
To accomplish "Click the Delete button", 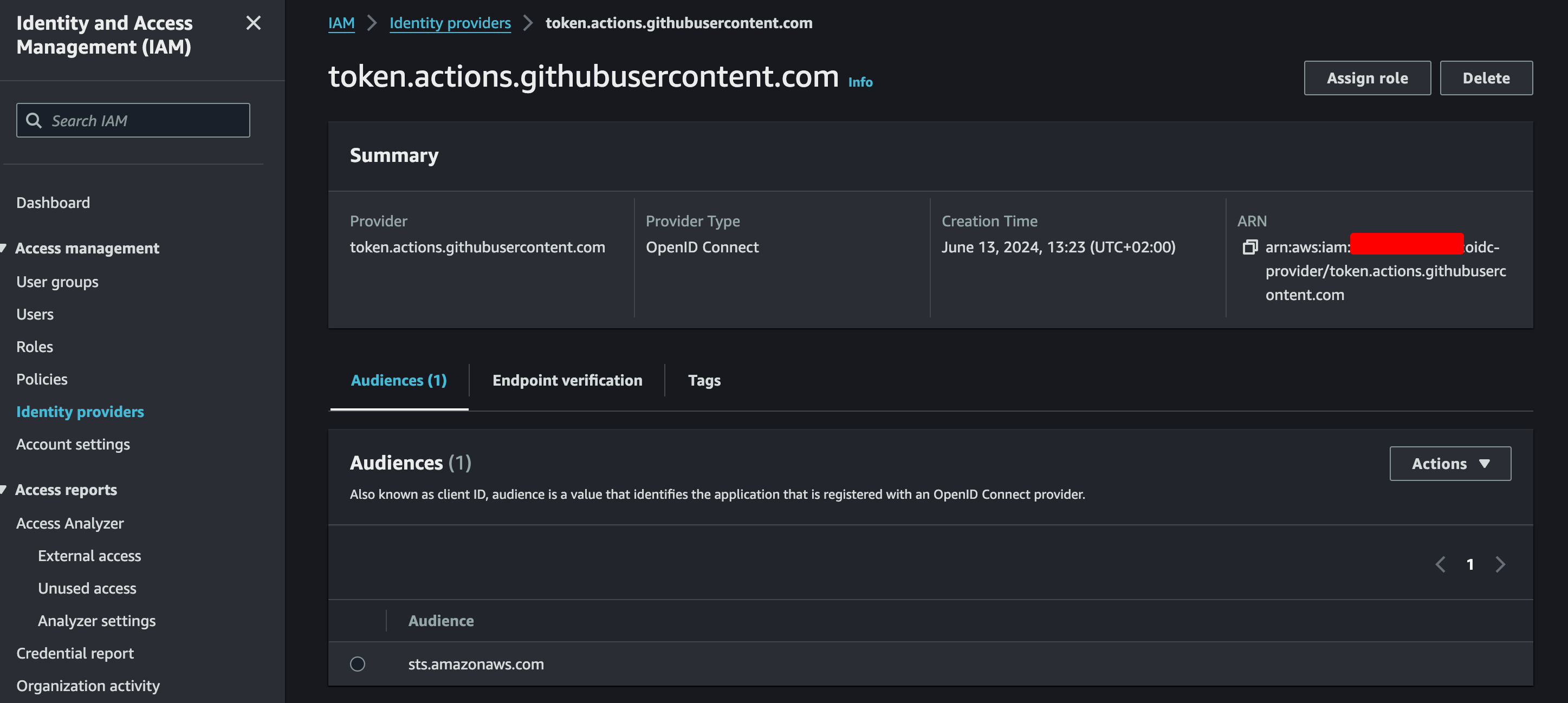I will (x=1486, y=78).
